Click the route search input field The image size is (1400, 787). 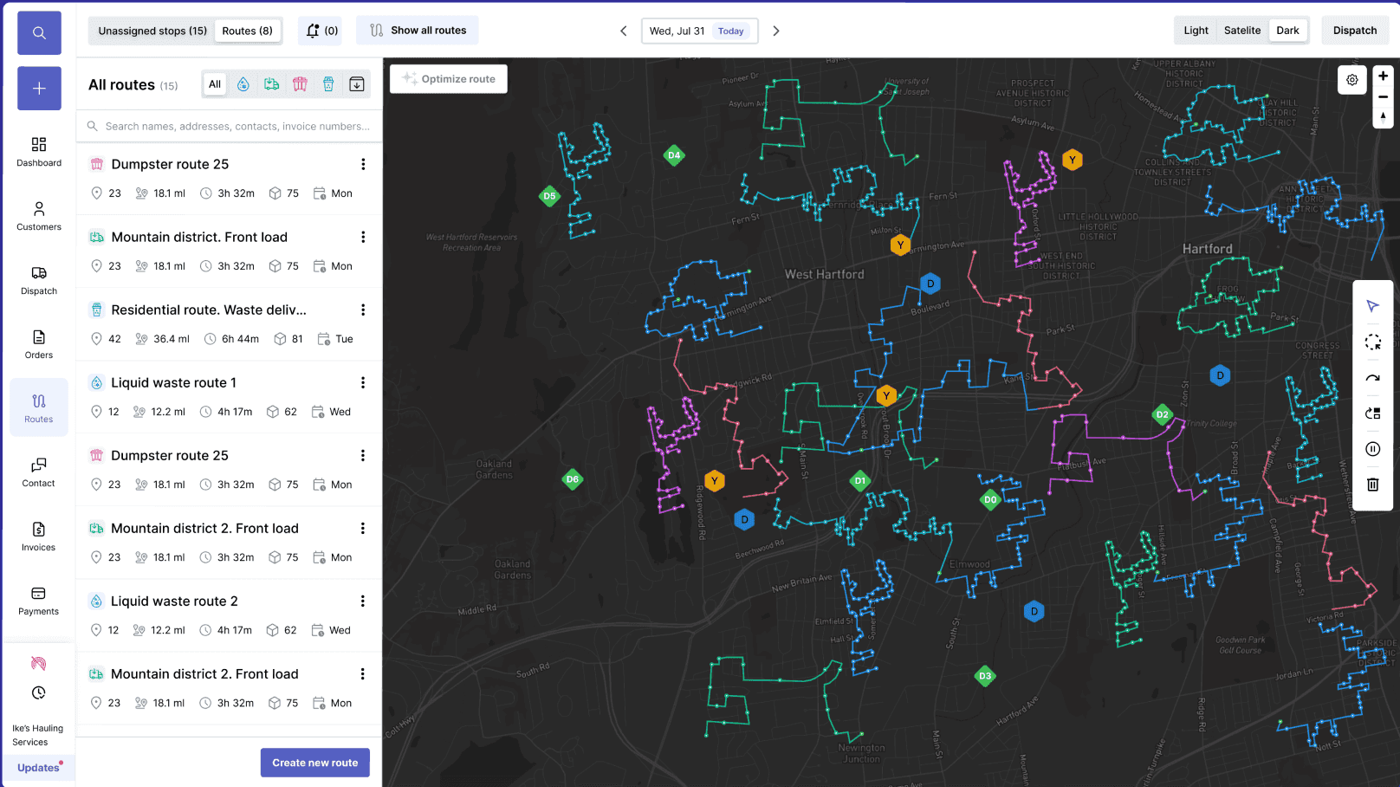tap(236, 127)
